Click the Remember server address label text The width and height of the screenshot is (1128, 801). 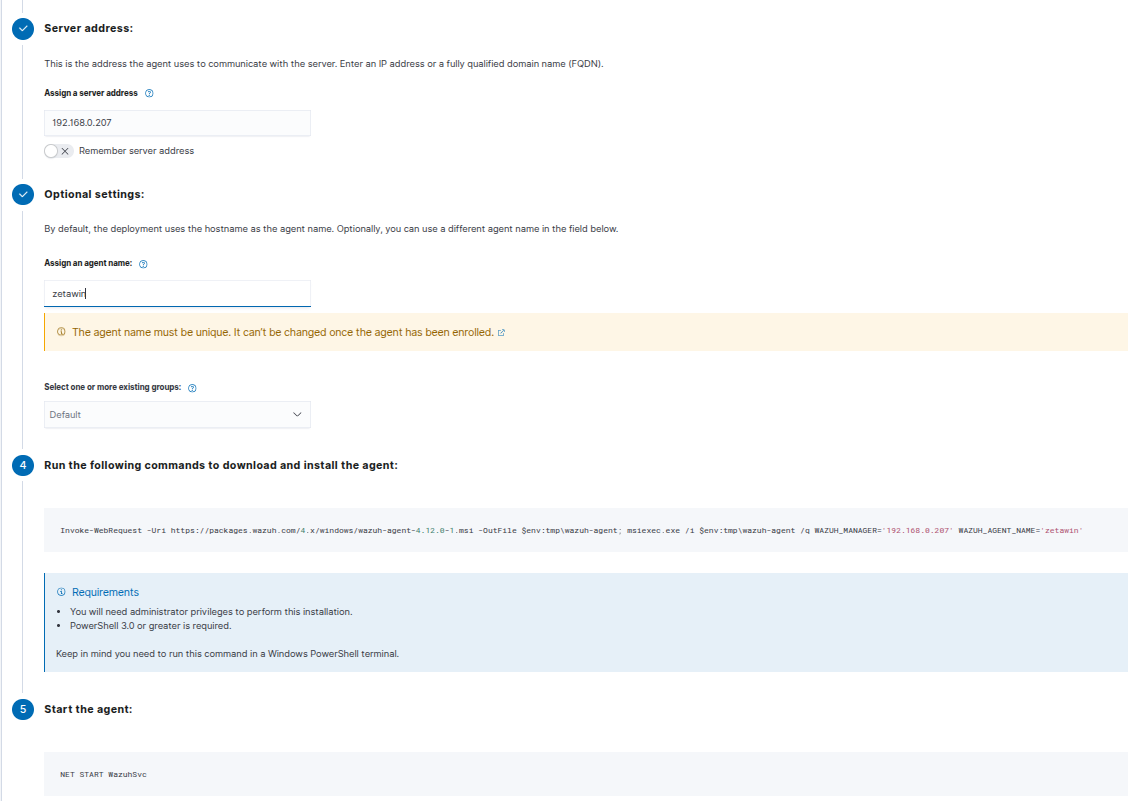coord(136,151)
